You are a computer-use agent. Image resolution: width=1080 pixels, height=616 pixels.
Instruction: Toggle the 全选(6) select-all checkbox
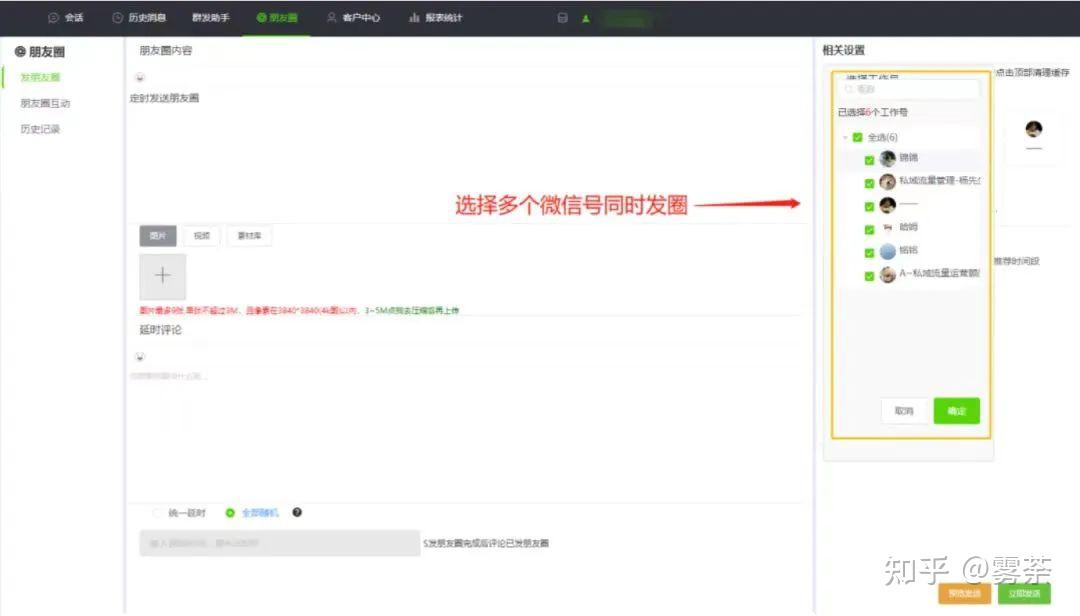pyautogui.click(x=858, y=137)
